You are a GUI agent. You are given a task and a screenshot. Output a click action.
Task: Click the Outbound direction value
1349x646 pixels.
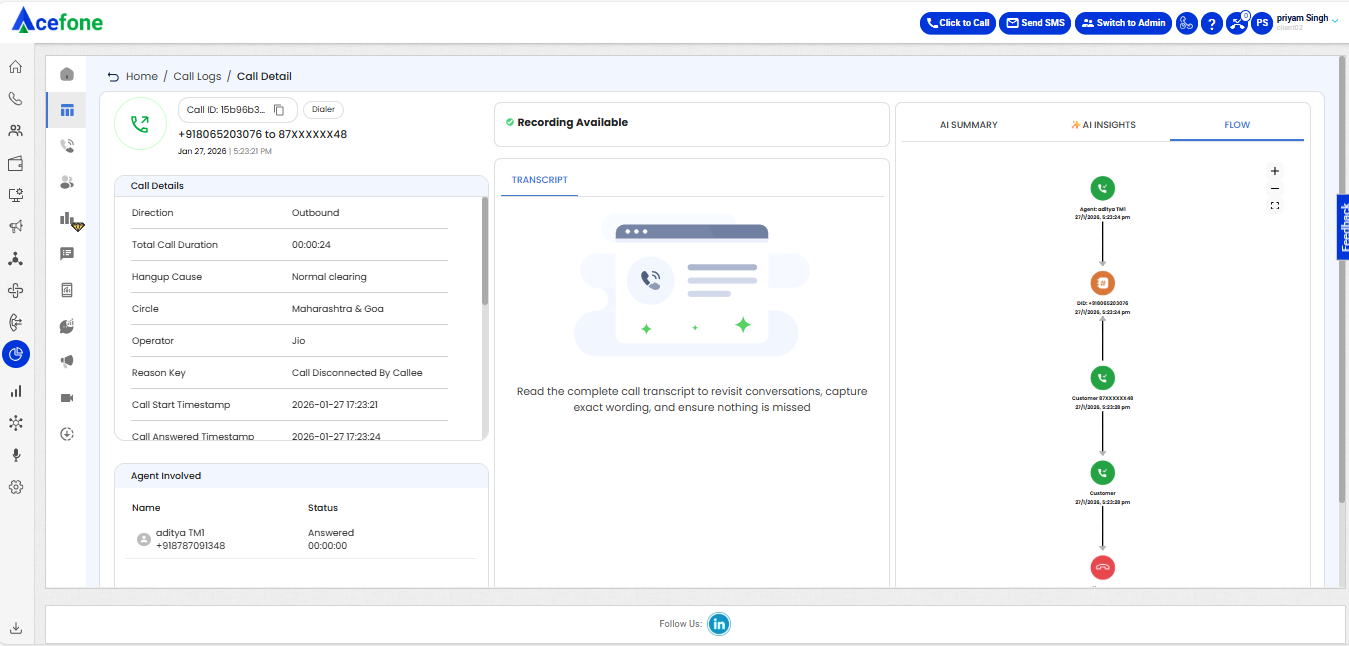315,213
